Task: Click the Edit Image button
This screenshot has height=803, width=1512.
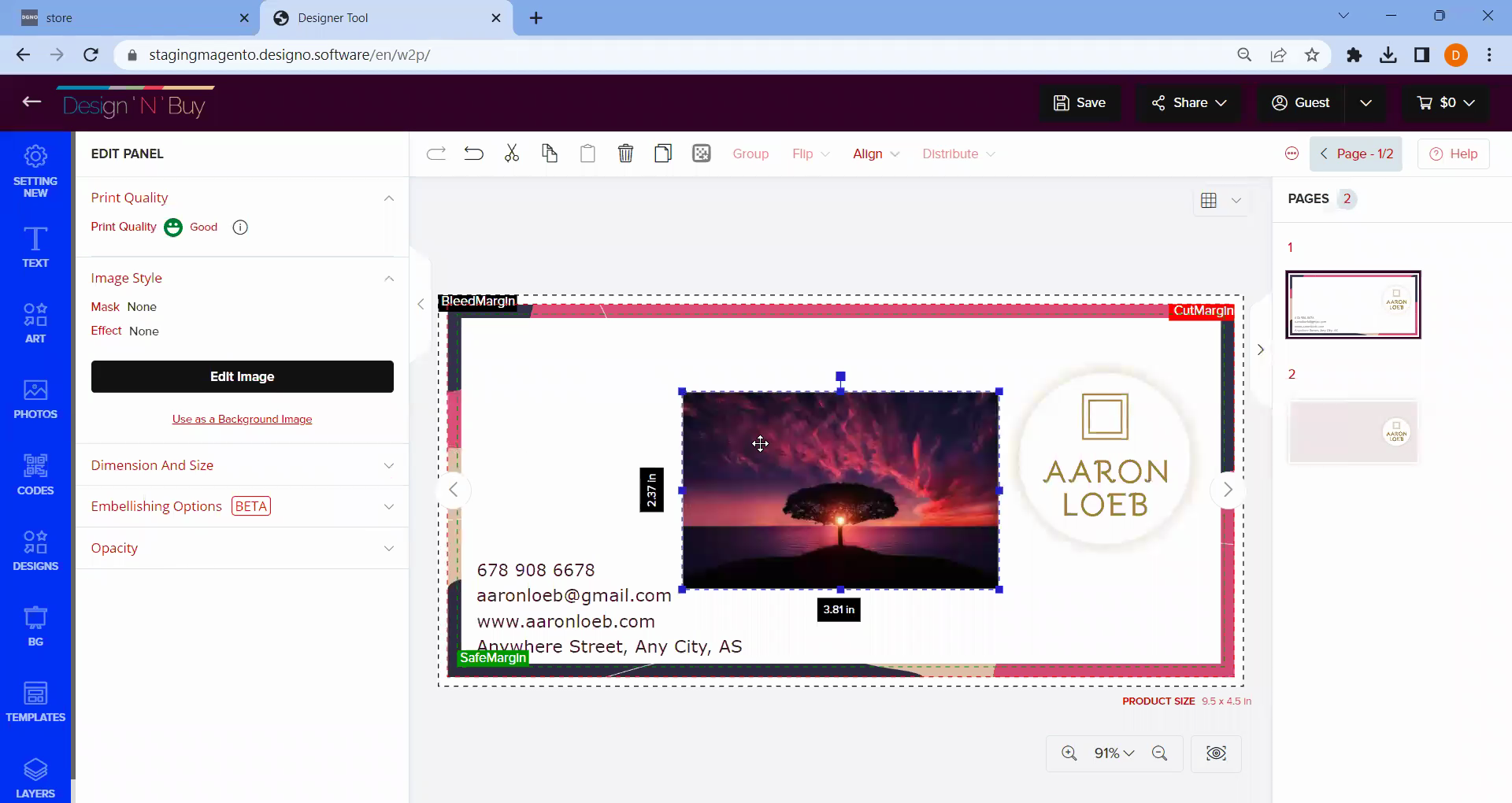Action: (242, 376)
